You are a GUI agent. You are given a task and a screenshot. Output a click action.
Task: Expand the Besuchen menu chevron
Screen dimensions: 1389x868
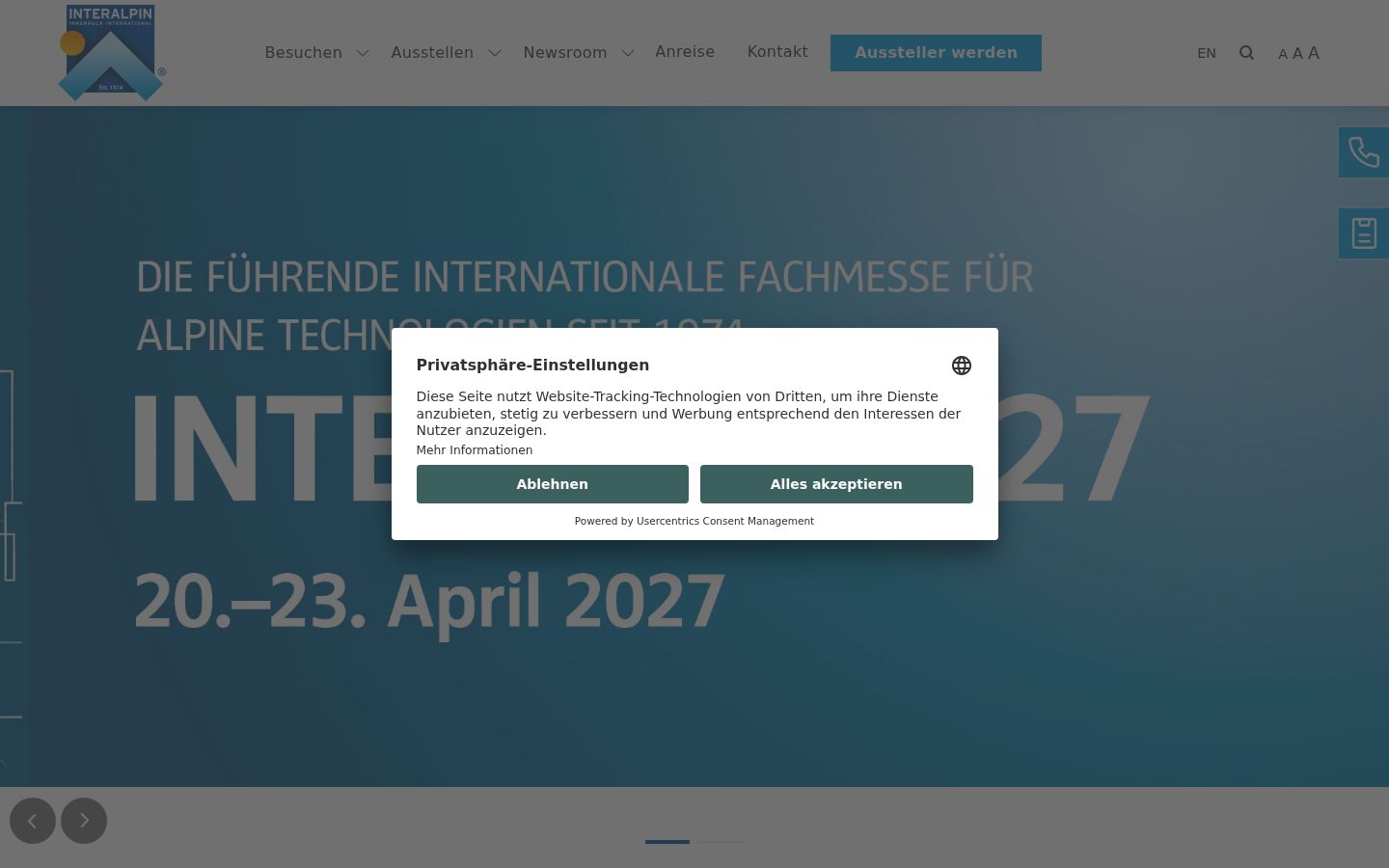(363, 53)
